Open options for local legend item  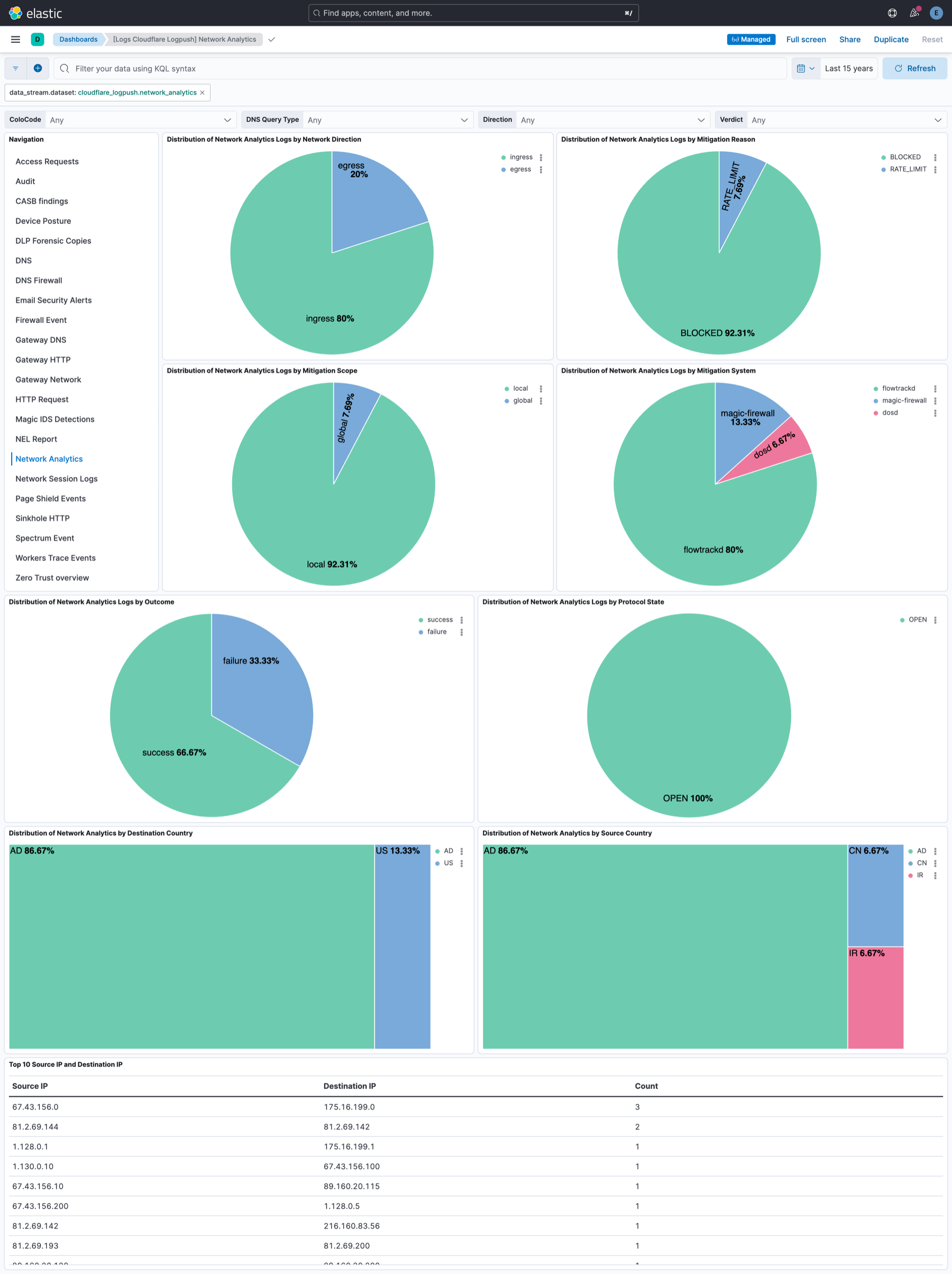point(541,389)
